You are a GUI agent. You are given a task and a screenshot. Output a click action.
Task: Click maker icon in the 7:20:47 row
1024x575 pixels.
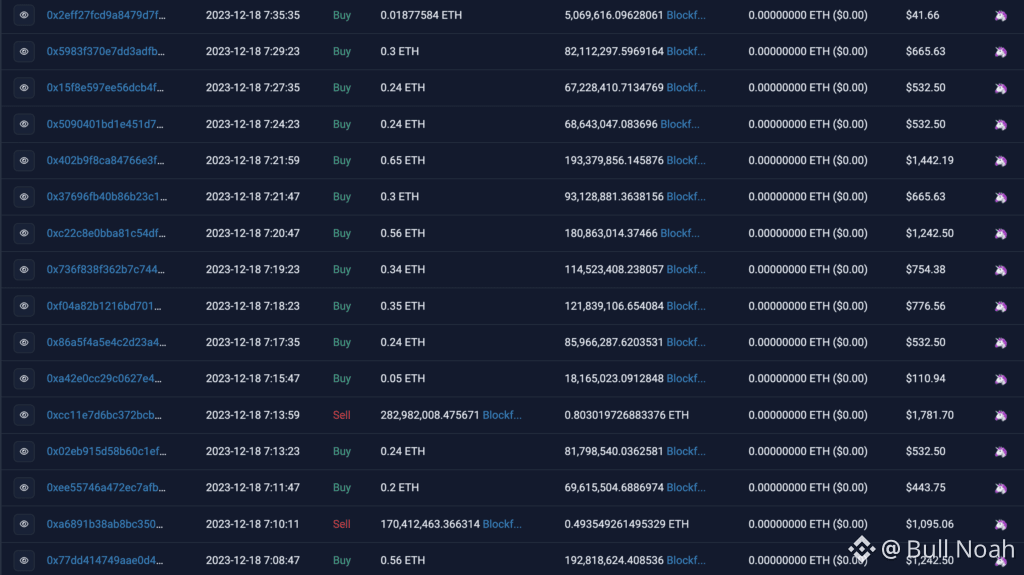point(1000,234)
